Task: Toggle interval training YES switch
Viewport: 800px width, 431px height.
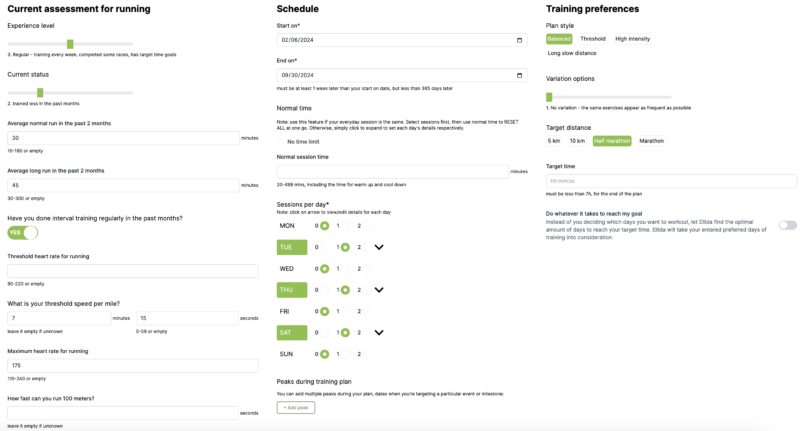Action: pos(23,232)
